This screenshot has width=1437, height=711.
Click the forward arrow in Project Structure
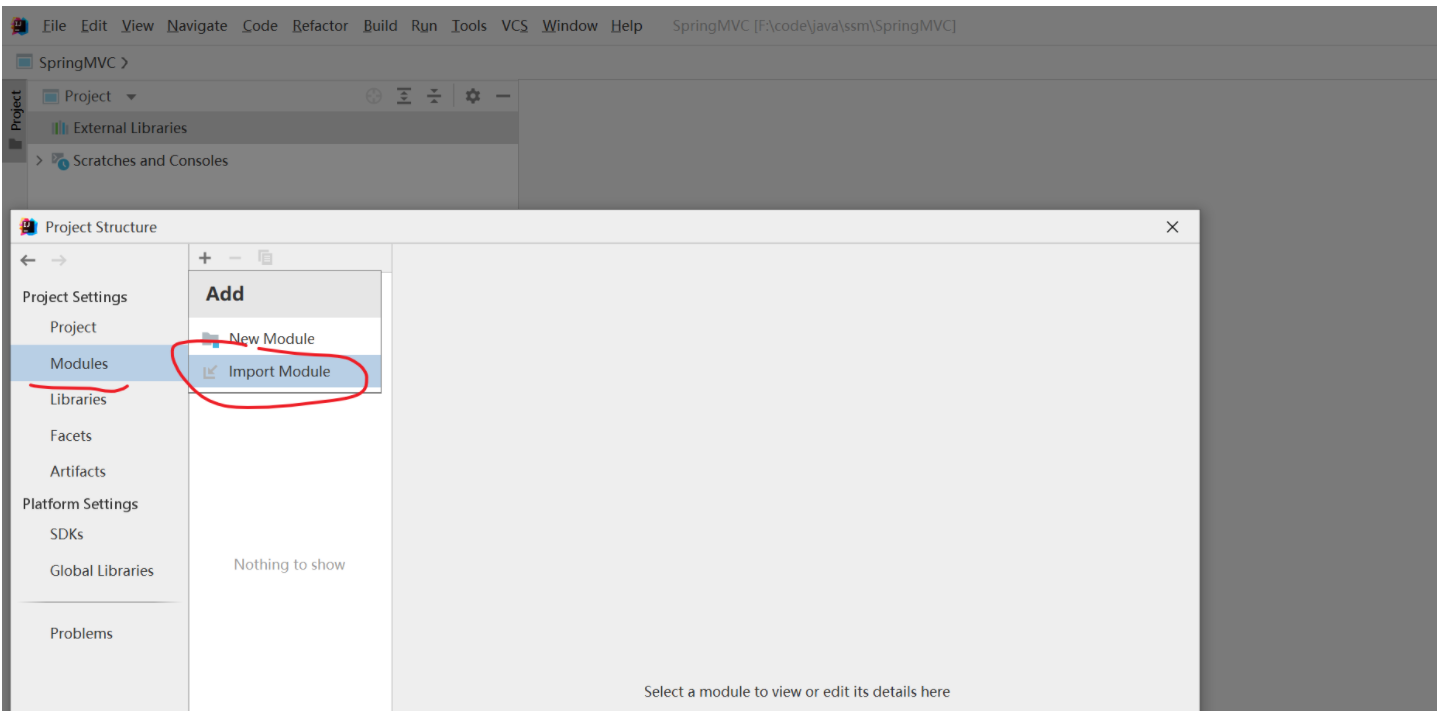click(x=59, y=260)
